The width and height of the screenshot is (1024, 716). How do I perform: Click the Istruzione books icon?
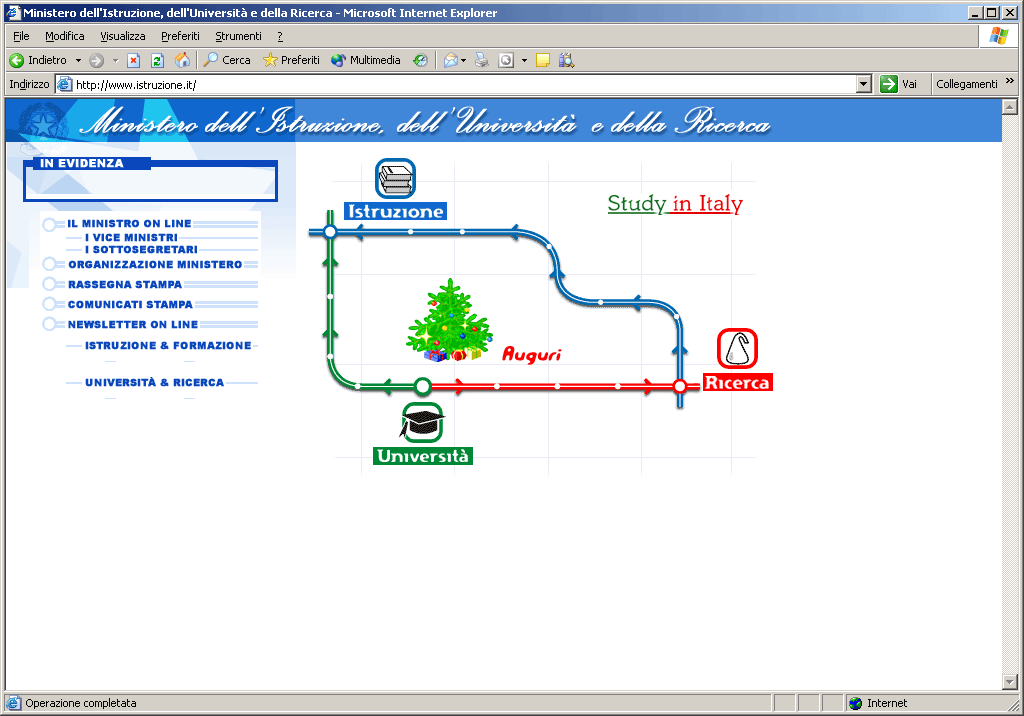[x=395, y=178]
